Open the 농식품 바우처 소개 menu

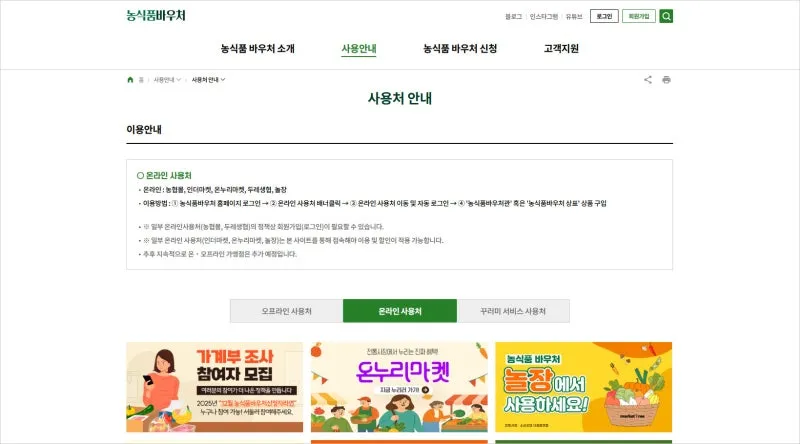pos(258,48)
